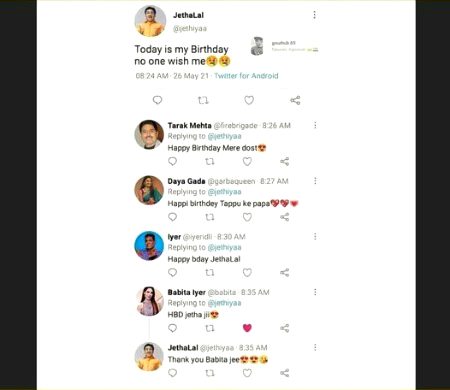Retweet Daya Gada's reply
Image resolution: width=450 pixels, height=390 pixels.
point(210,217)
